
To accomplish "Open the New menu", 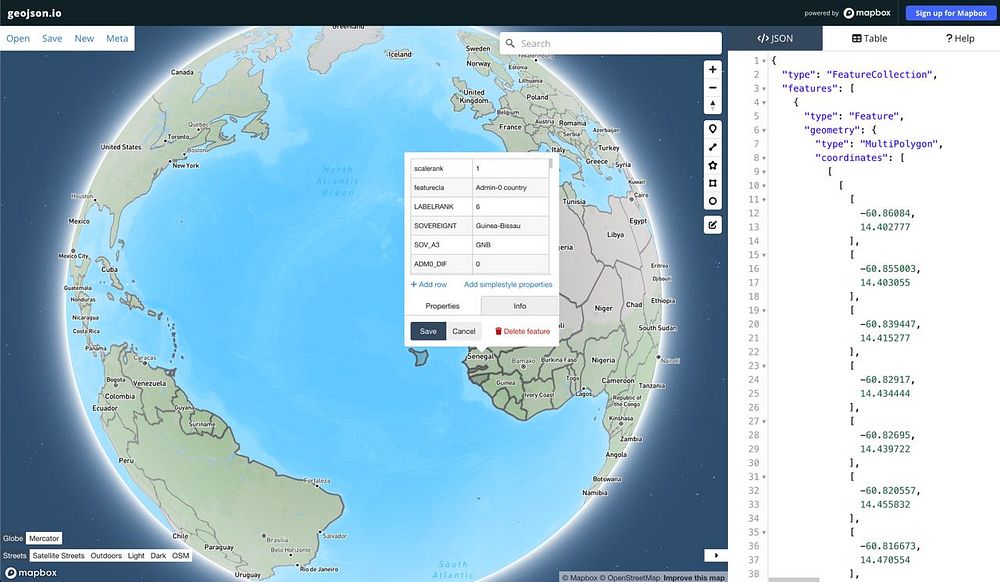I will pyautogui.click(x=84, y=38).
